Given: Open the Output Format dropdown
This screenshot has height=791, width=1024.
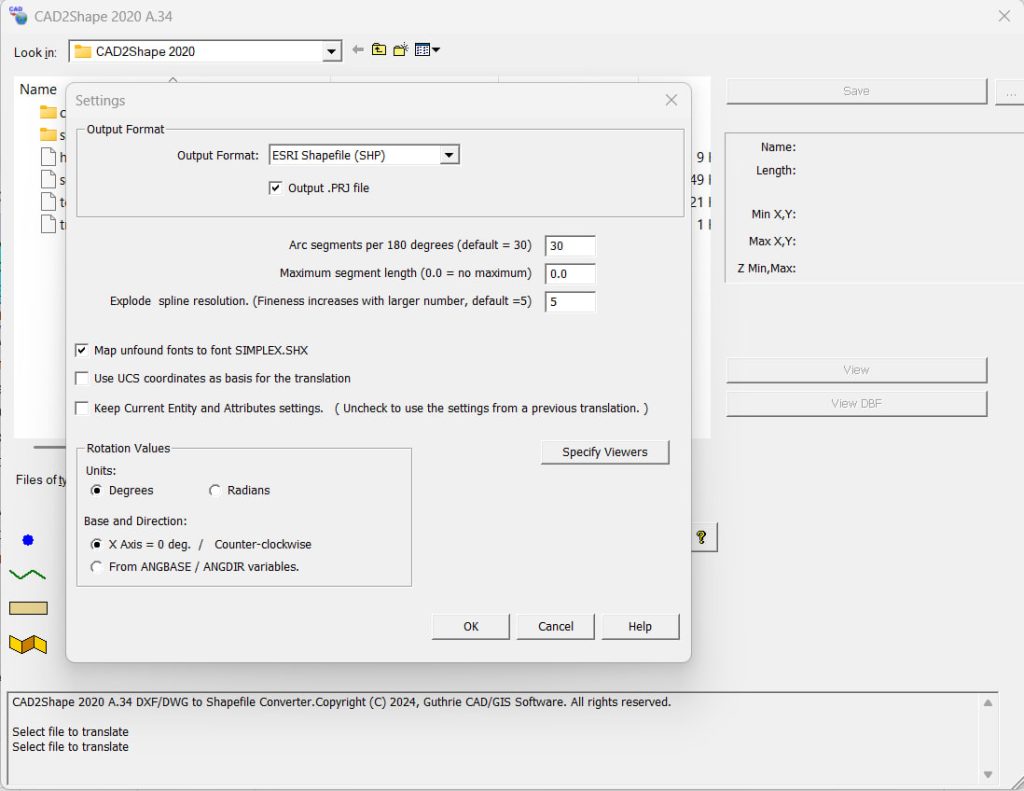Looking at the screenshot, I should pyautogui.click(x=449, y=155).
